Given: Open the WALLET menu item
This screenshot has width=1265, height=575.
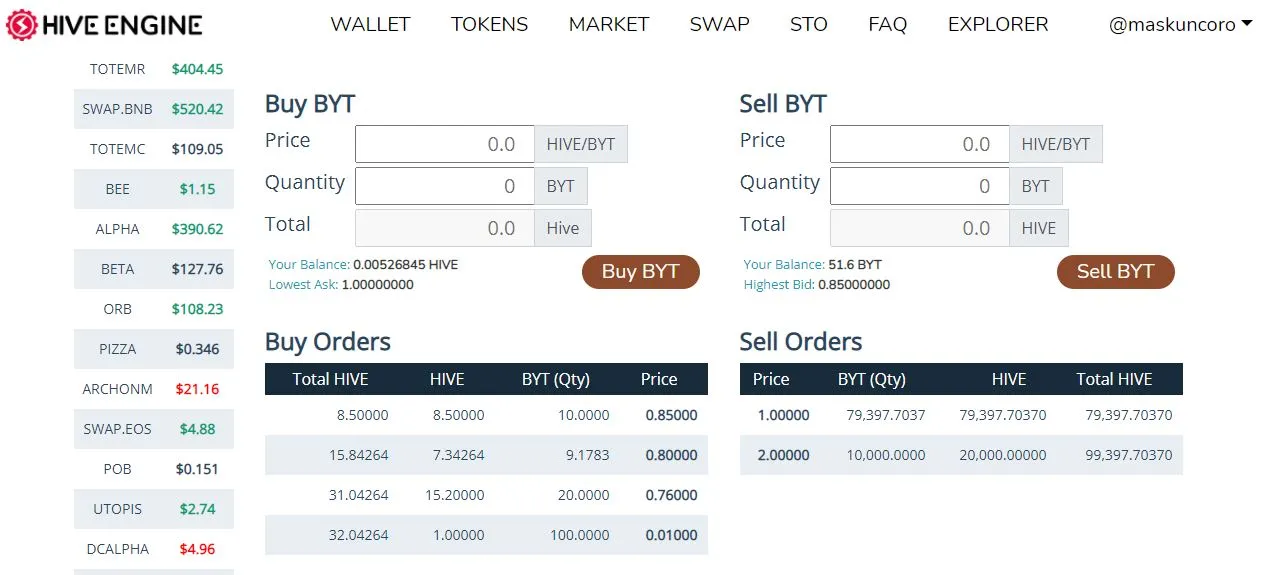Looking at the screenshot, I should click(x=370, y=25).
